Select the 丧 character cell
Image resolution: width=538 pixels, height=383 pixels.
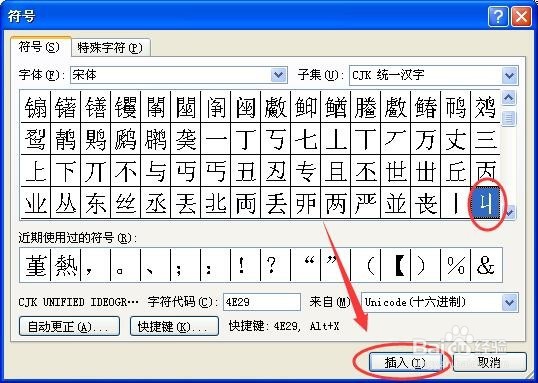(x=425, y=203)
